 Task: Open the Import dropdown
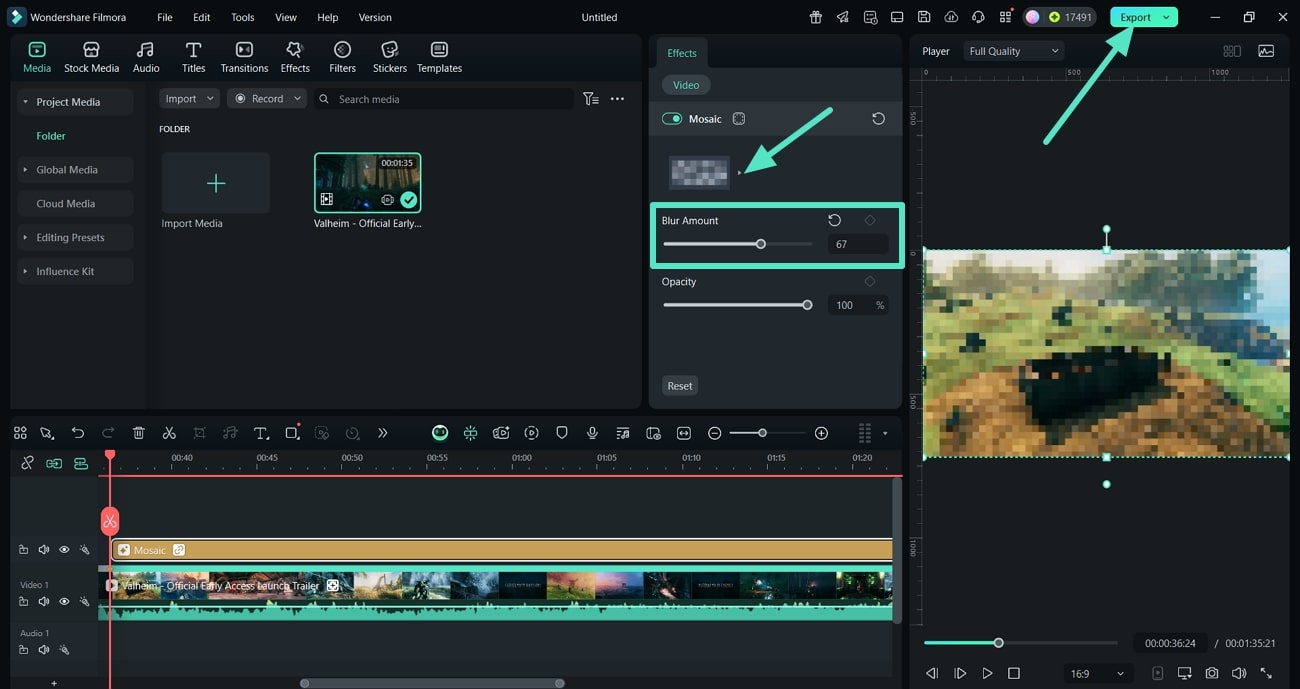click(x=189, y=99)
